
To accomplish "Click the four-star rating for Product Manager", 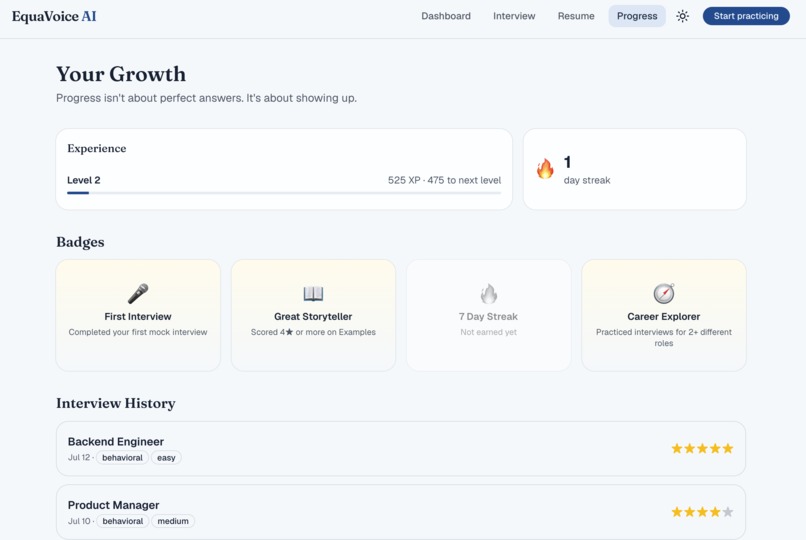I will point(702,512).
